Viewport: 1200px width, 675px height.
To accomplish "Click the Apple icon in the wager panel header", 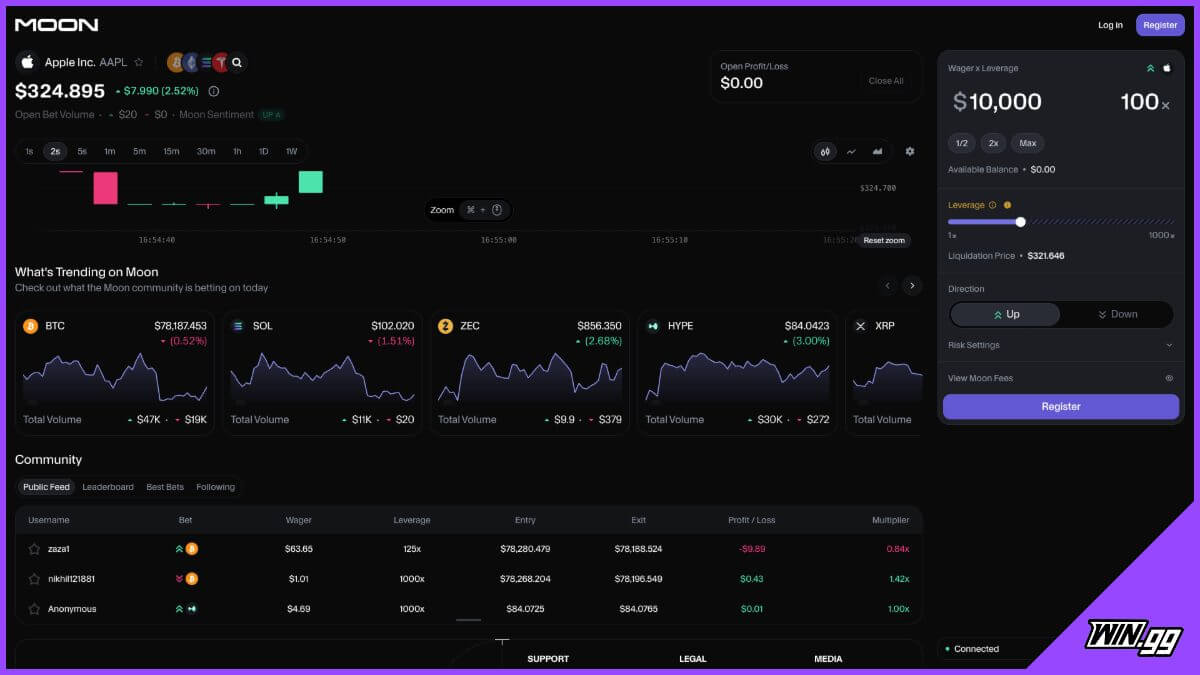I will pyautogui.click(x=1166, y=68).
